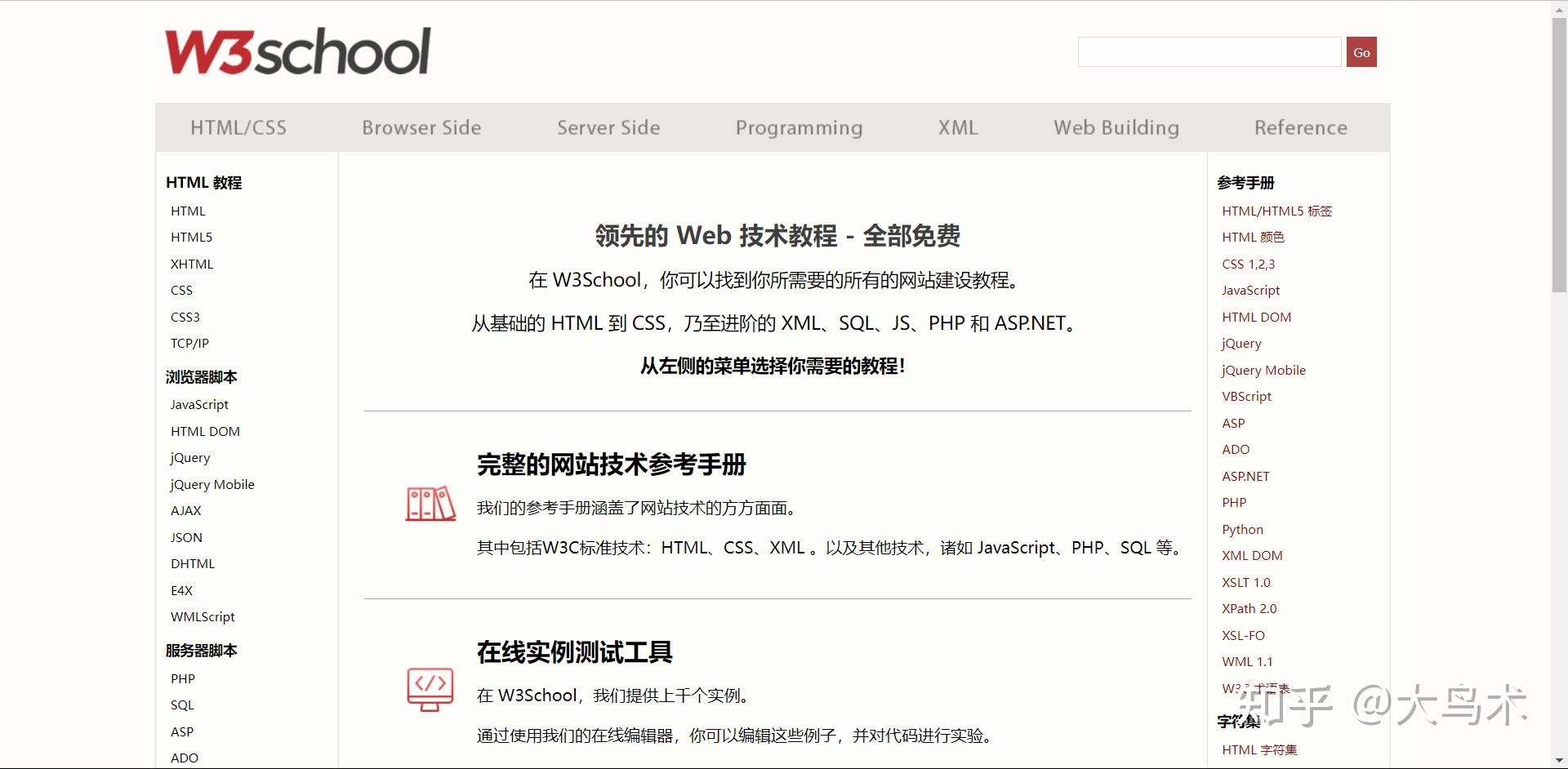1568x769 pixels.
Task: Open HTML DOM in left menu
Action: pyautogui.click(x=205, y=431)
